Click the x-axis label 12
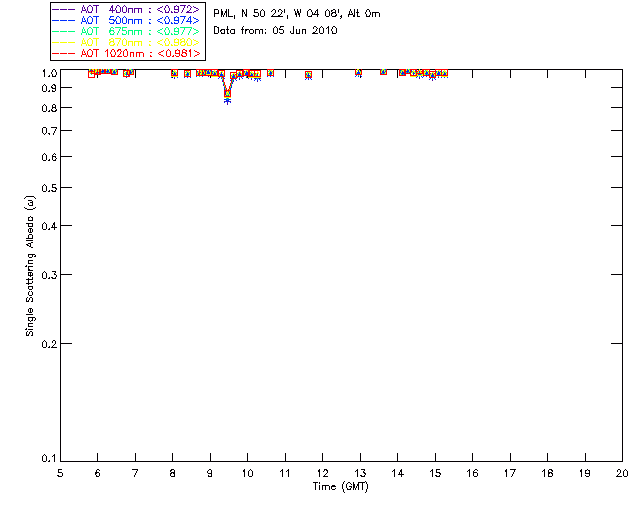The width and height of the screenshot is (640, 512). 322,473
